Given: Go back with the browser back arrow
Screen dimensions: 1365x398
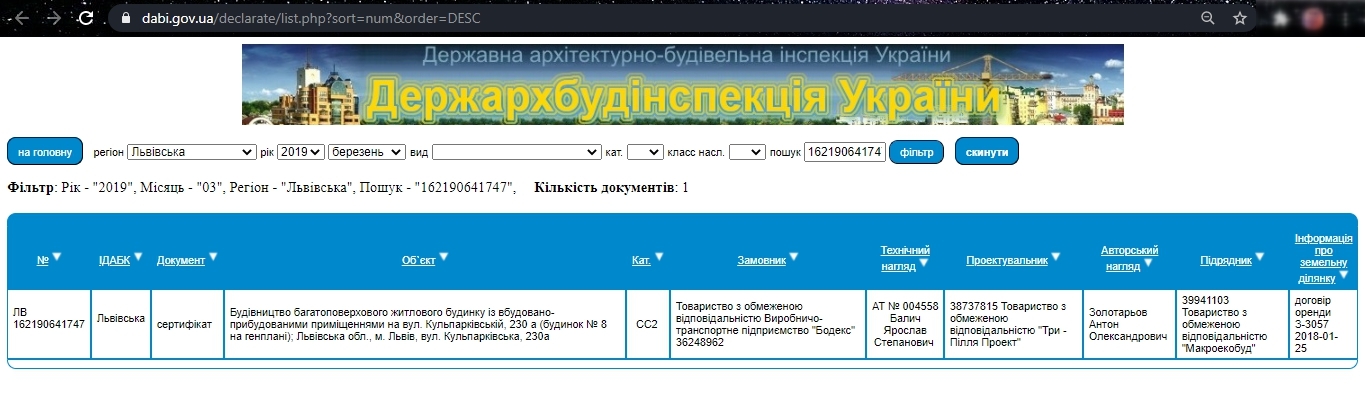Looking at the screenshot, I should point(21,18).
